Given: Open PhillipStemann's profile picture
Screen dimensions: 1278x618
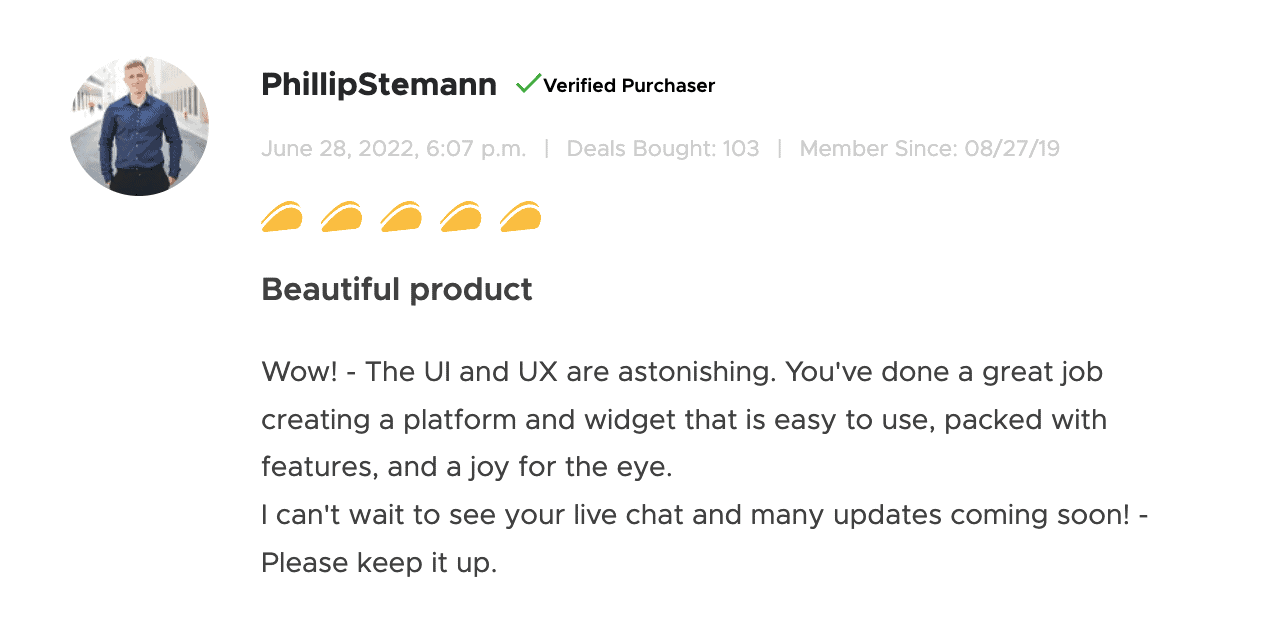Looking at the screenshot, I should (x=139, y=126).
